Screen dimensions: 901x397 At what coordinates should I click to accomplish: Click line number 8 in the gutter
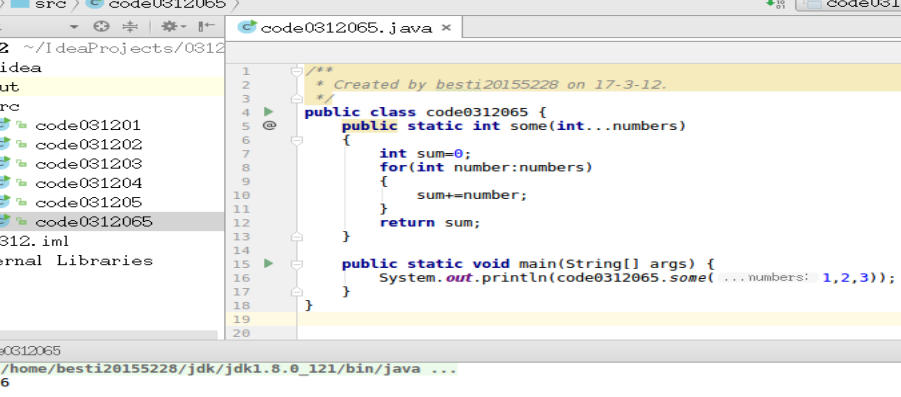click(x=246, y=168)
